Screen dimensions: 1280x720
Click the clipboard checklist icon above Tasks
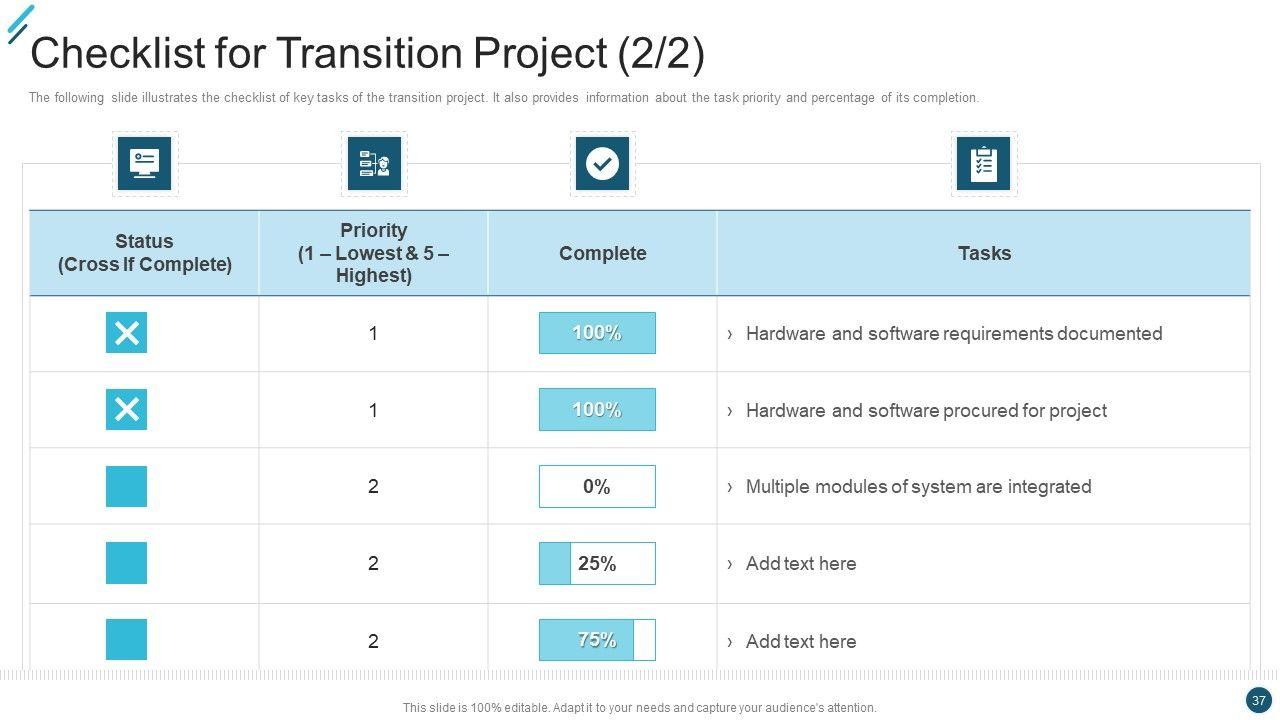[x=983, y=163]
